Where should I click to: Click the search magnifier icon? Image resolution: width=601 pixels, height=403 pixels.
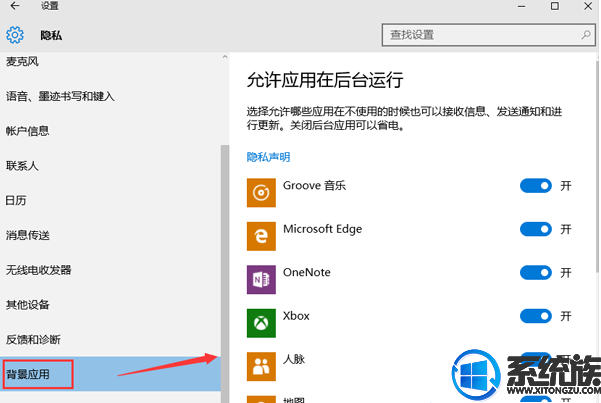pyautogui.click(x=585, y=35)
